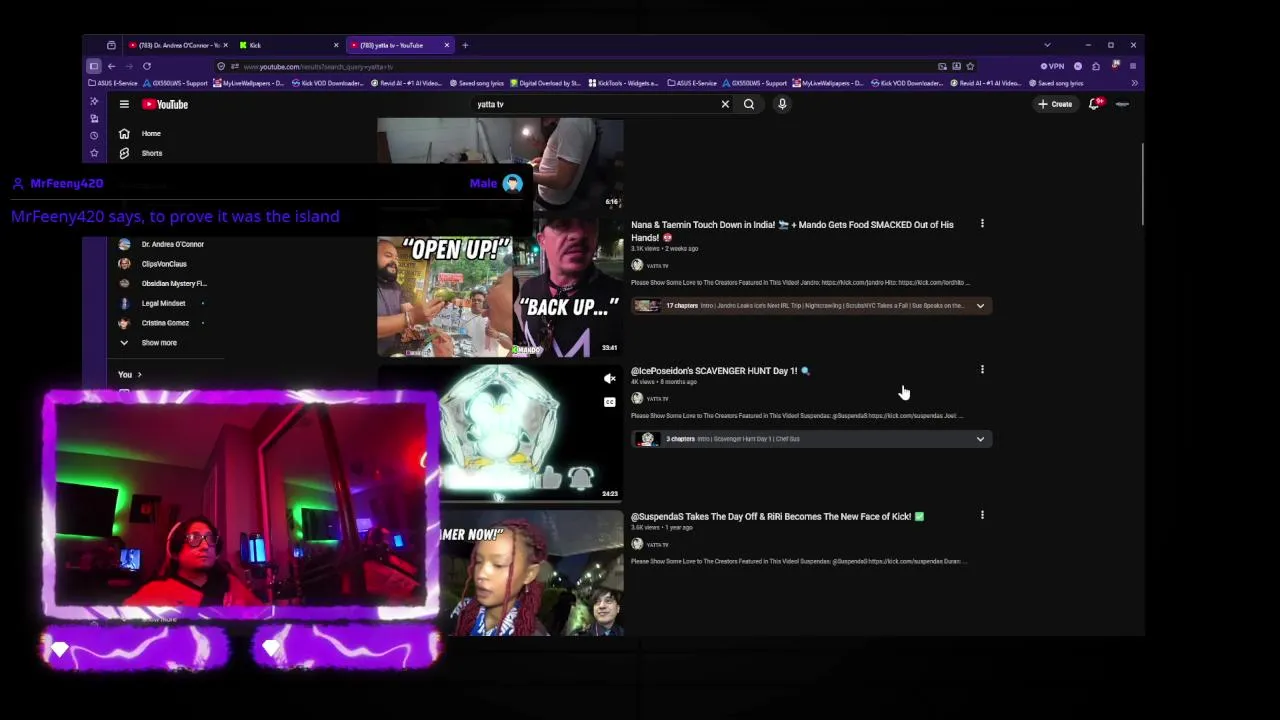Click the YouTube logo
The height and width of the screenshot is (720, 1280).
(x=165, y=104)
